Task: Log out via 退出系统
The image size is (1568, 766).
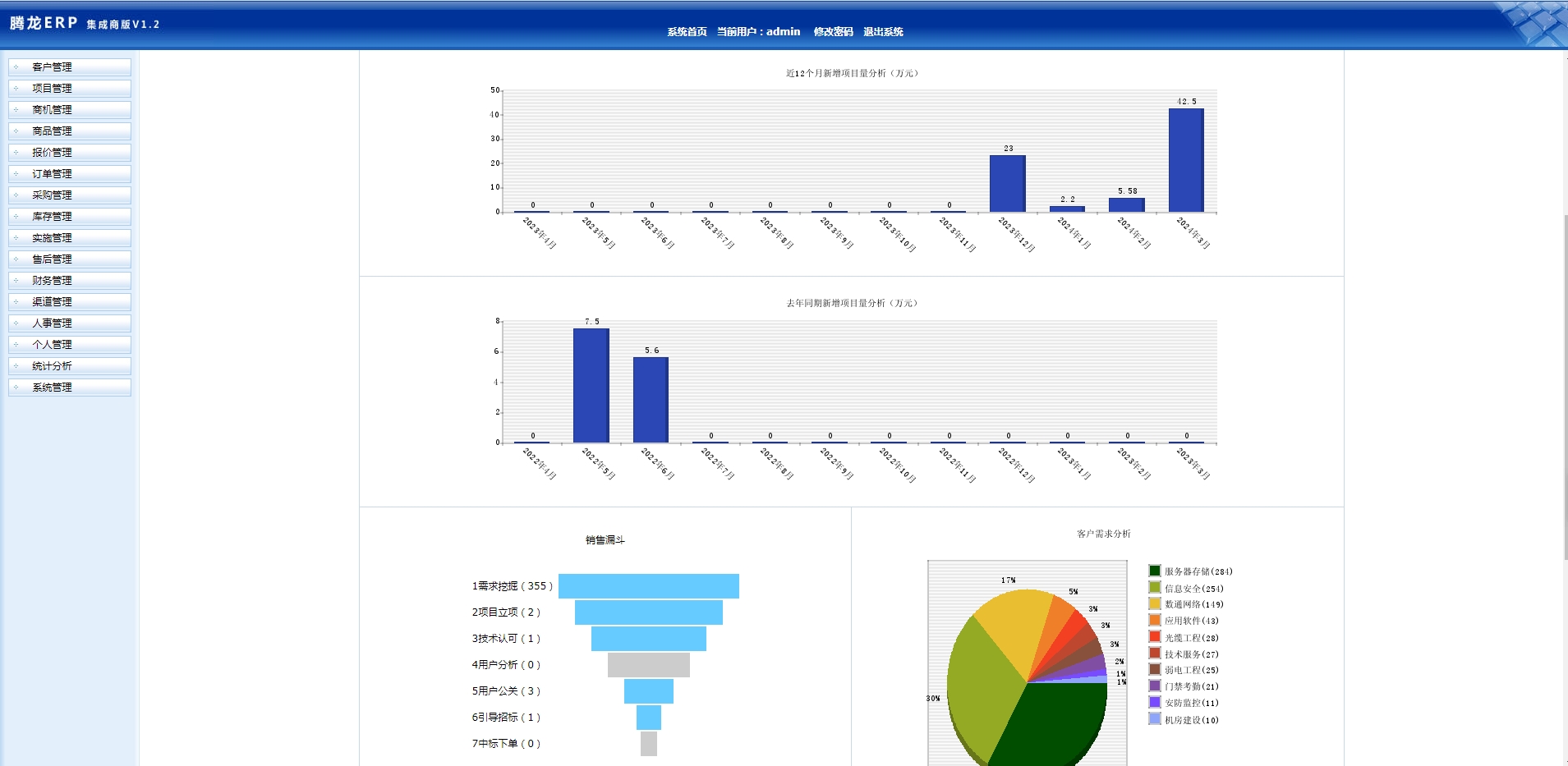Action: (883, 32)
